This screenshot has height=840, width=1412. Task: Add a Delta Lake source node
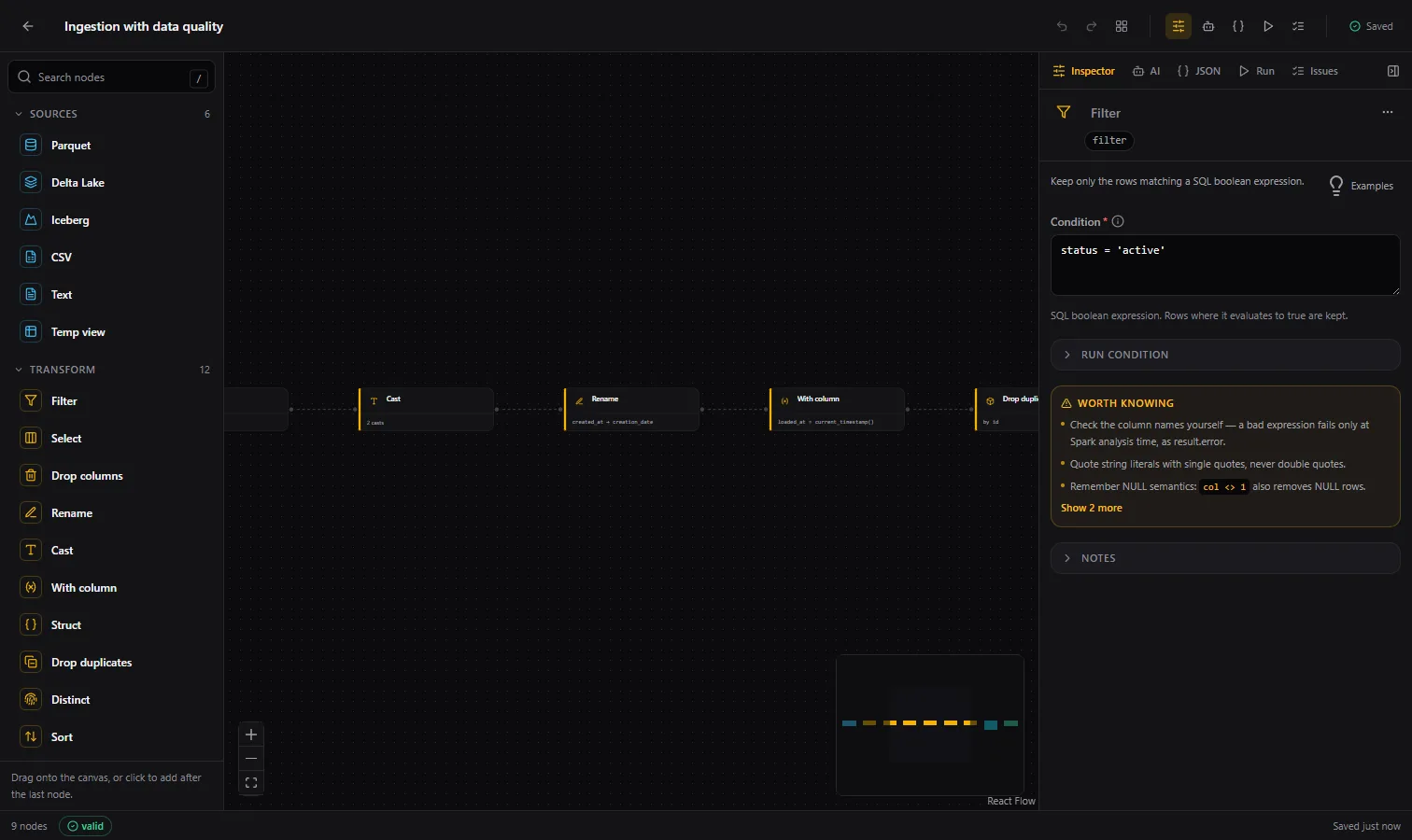(x=112, y=183)
